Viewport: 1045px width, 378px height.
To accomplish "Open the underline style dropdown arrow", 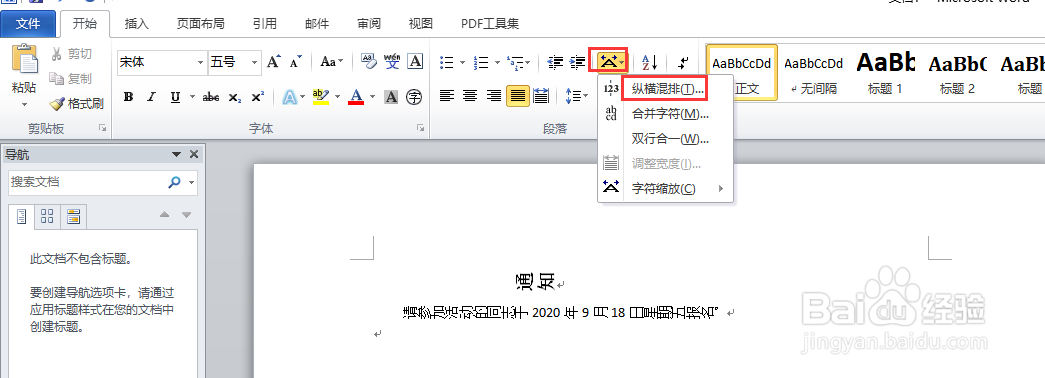I will coord(193,97).
